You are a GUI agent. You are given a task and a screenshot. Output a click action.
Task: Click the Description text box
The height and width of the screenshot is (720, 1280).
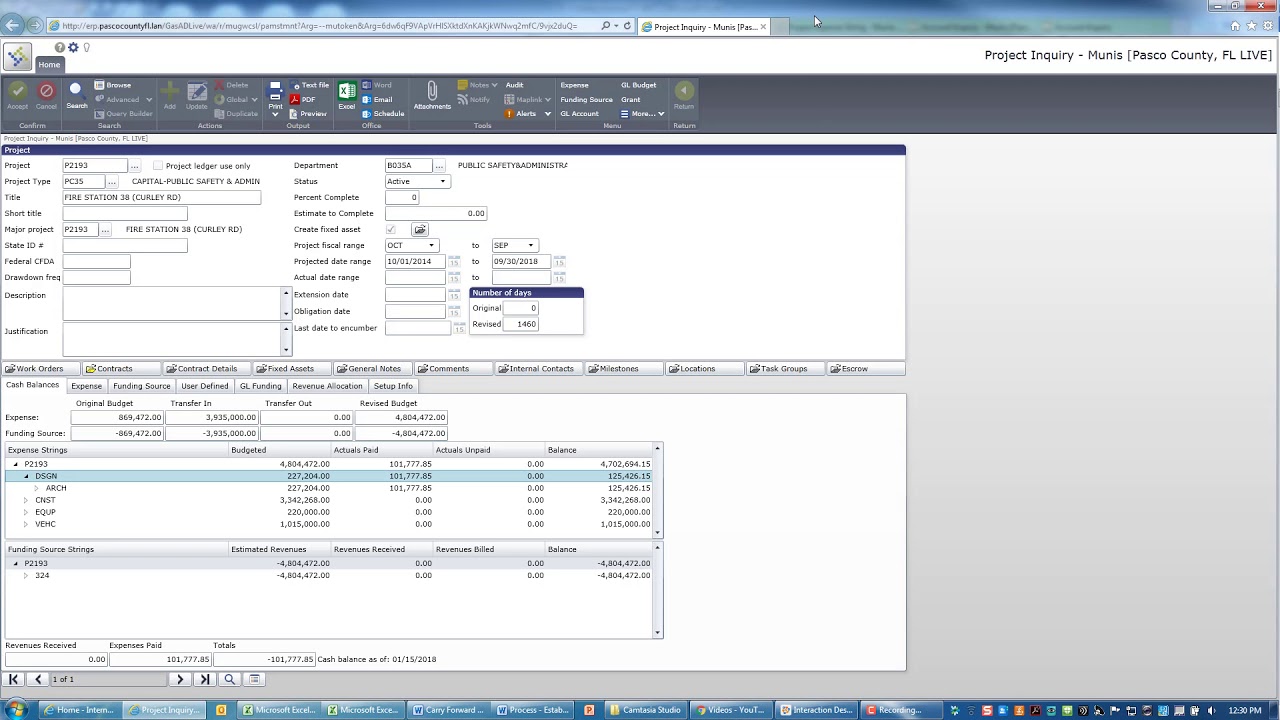point(171,304)
